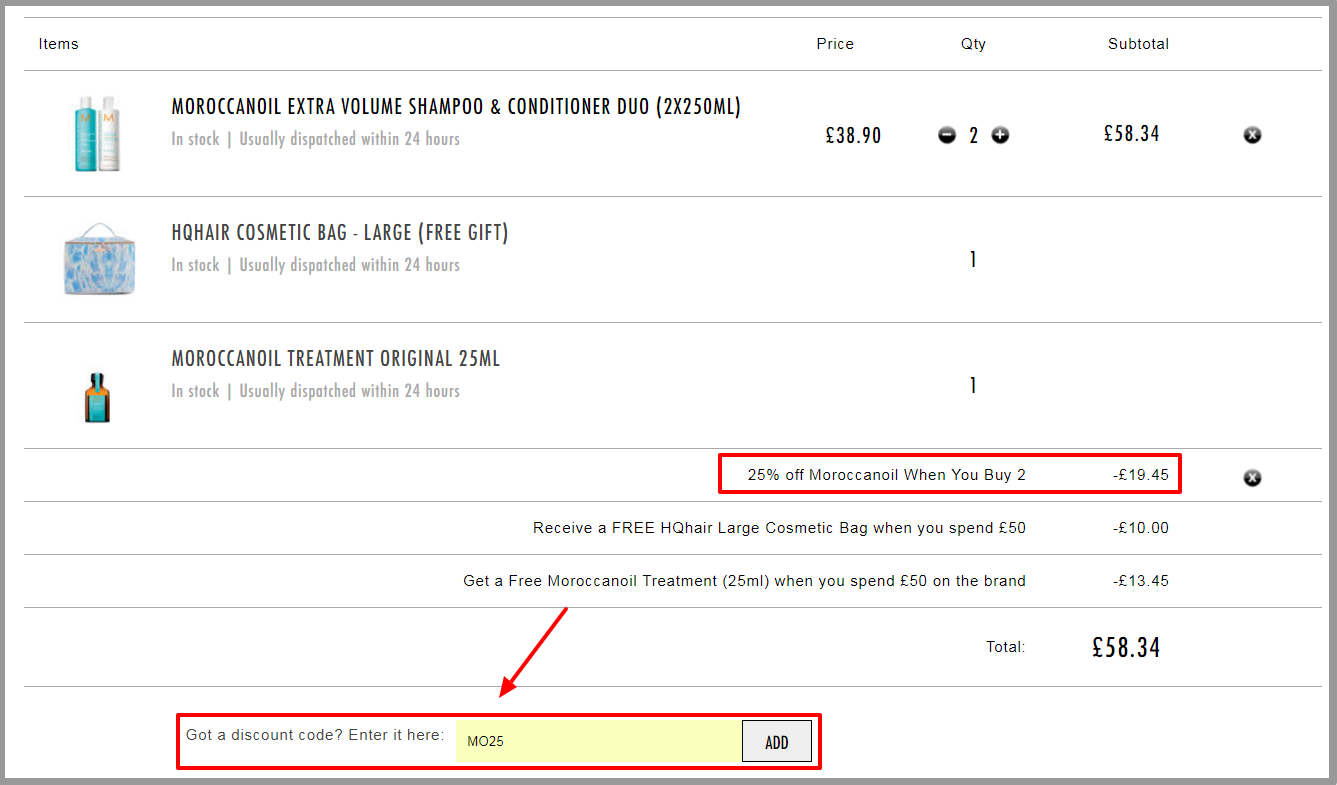Click quantity 1 in the Cosmetic Bag row
The image size is (1337, 785).
tap(973, 260)
